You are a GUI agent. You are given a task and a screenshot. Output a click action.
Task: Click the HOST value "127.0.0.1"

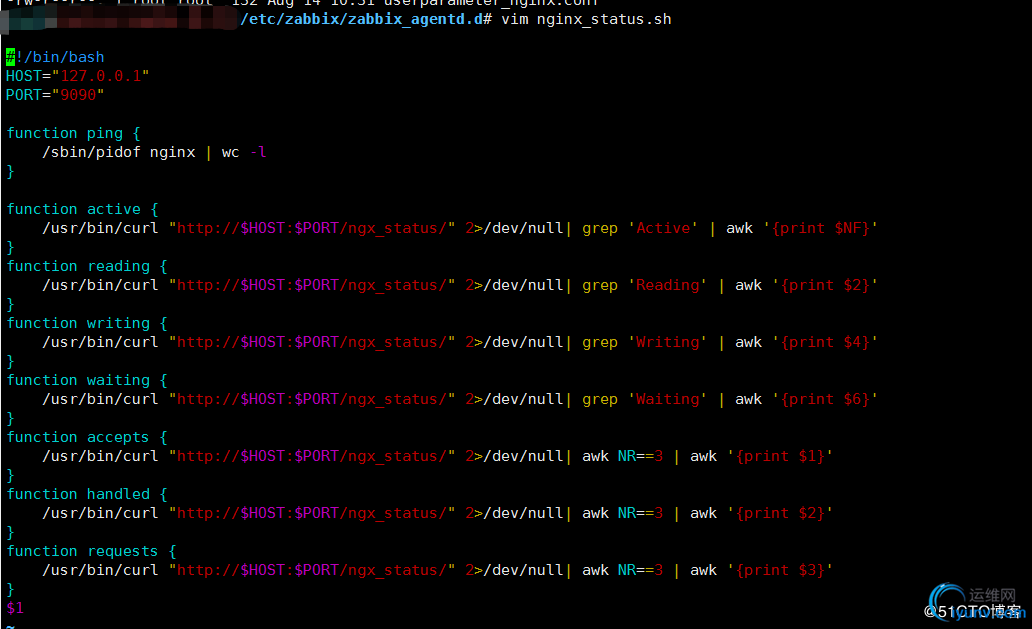click(x=101, y=76)
